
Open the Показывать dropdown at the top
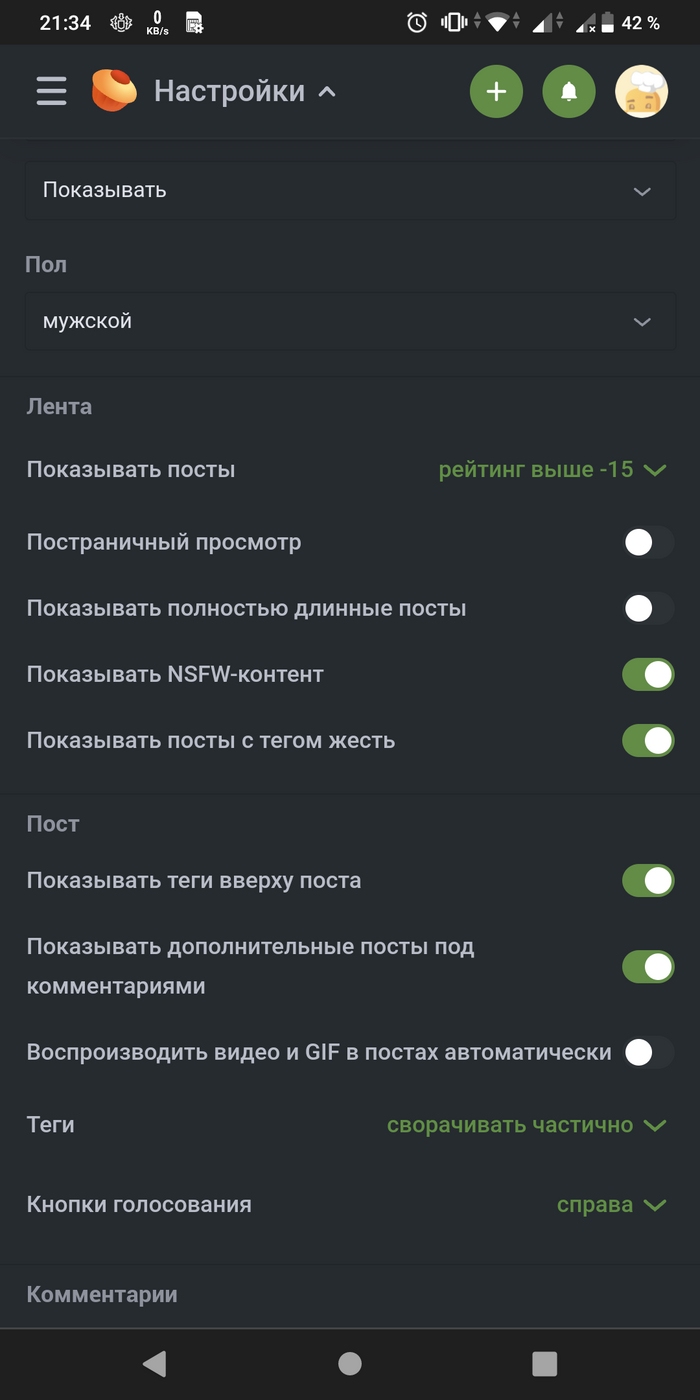coord(350,191)
